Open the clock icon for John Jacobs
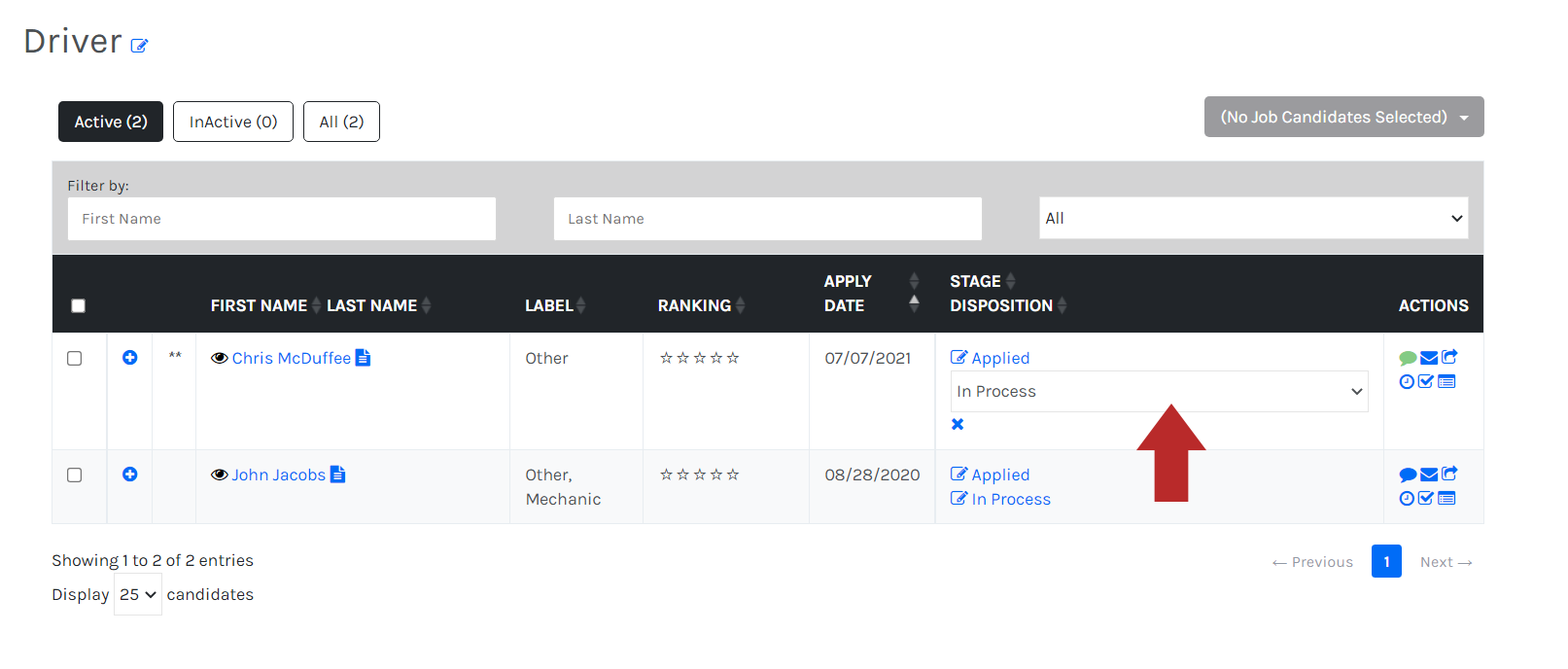The width and height of the screenshot is (1568, 669). coord(1407,499)
